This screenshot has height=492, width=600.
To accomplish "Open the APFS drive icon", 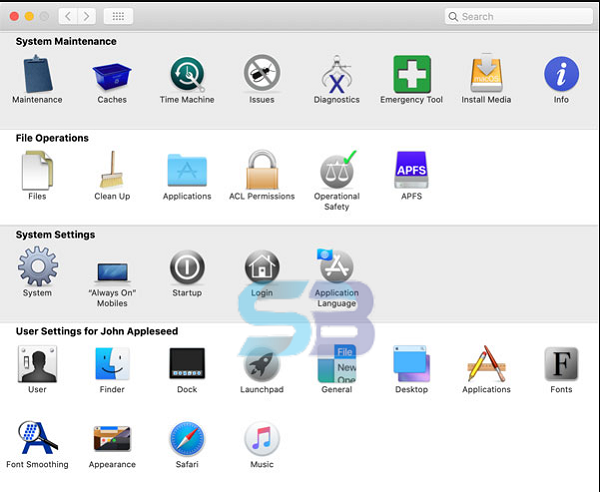I will [x=411, y=169].
